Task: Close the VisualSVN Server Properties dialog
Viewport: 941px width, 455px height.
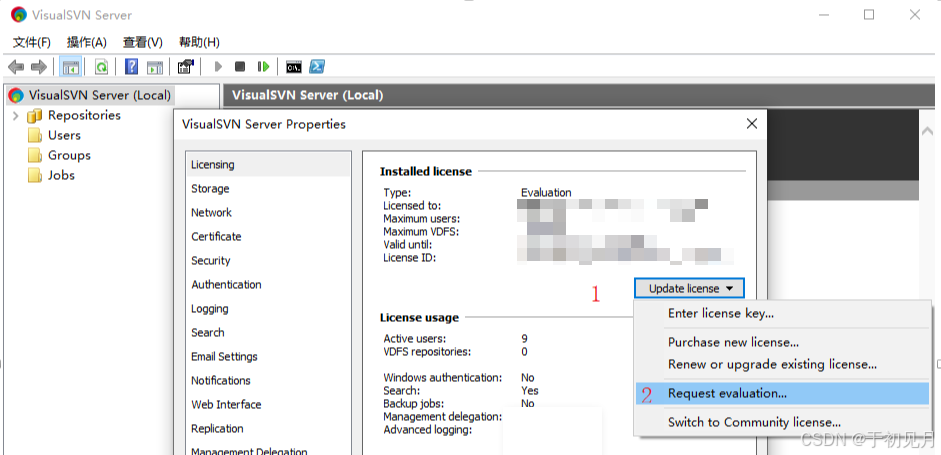Action: tap(751, 124)
